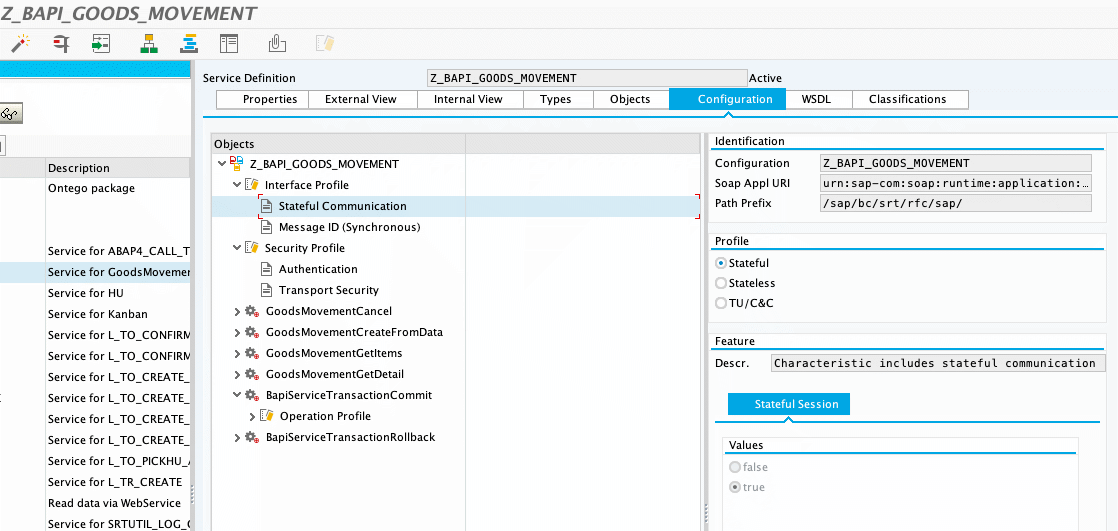Switch to the WSDL tab

(815, 99)
